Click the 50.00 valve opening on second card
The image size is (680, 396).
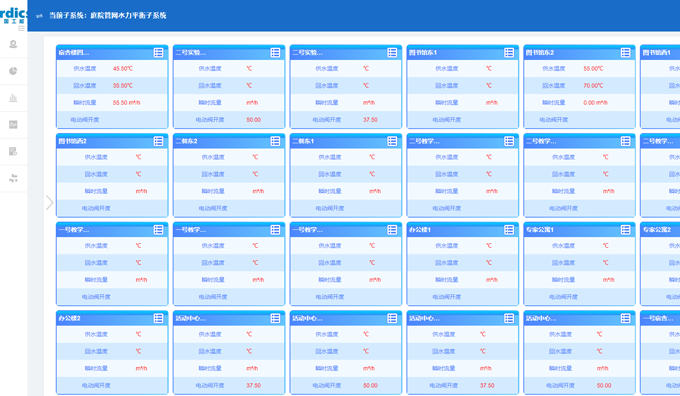click(254, 120)
